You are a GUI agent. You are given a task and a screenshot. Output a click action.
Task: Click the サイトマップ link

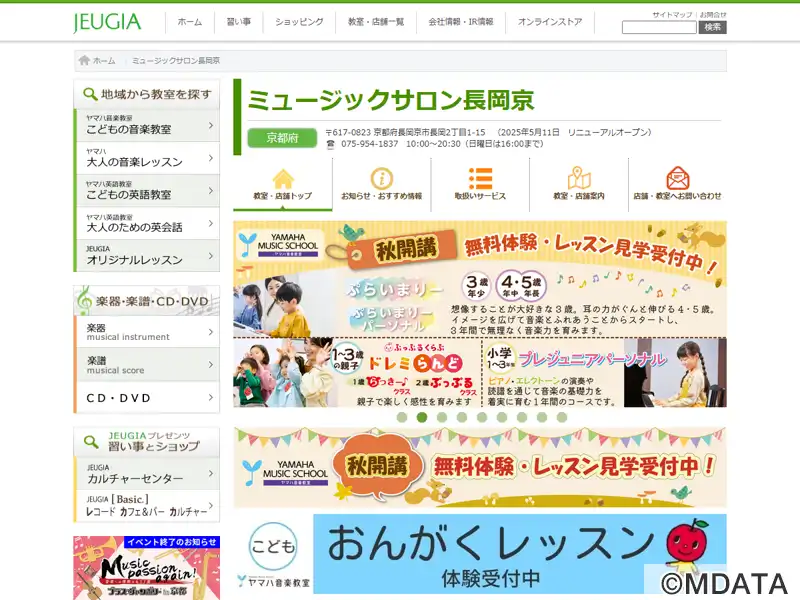[x=672, y=15]
